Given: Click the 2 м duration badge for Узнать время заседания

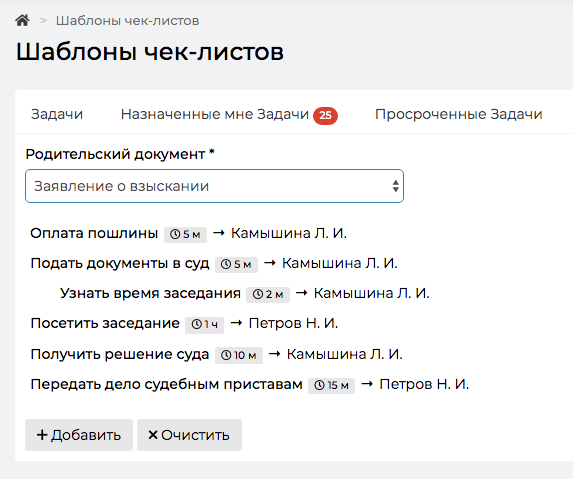Looking at the screenshot, I should pos(268,294).
